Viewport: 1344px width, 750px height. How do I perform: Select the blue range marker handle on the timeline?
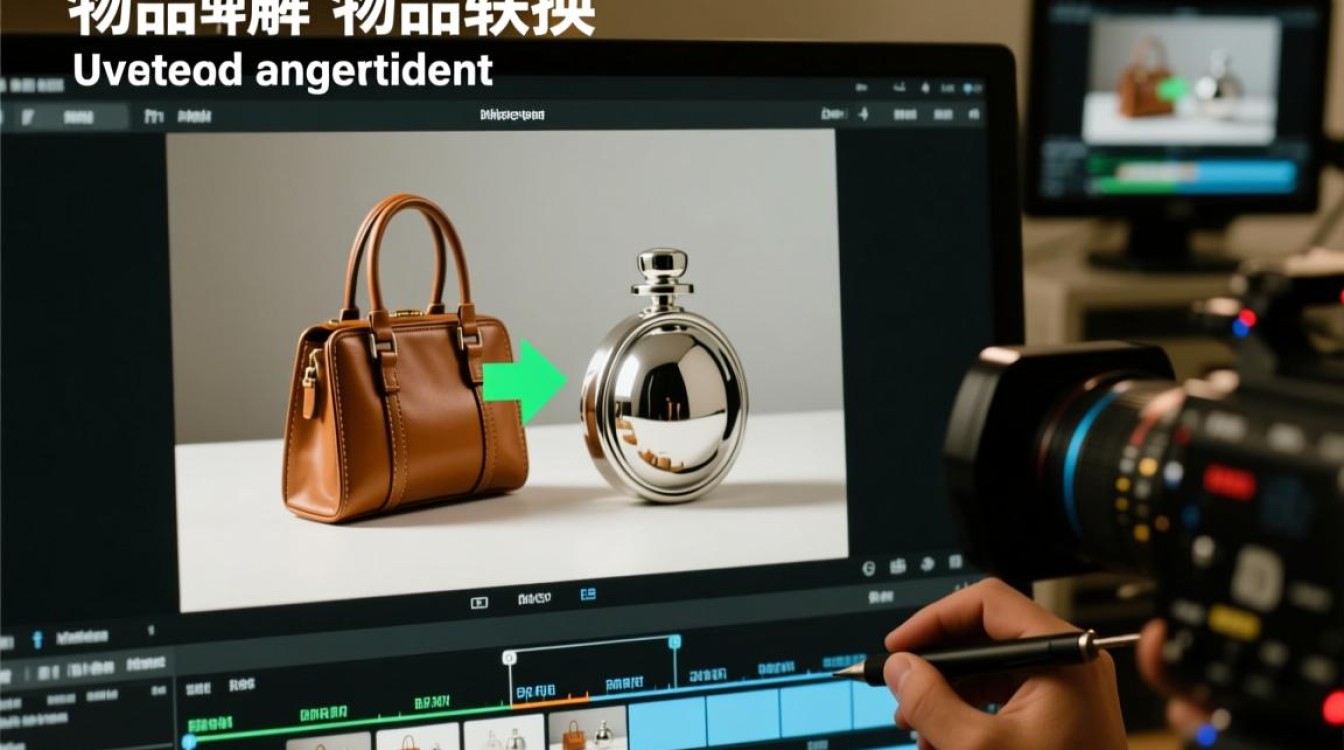pyautogui.click(x=675, y=641)
